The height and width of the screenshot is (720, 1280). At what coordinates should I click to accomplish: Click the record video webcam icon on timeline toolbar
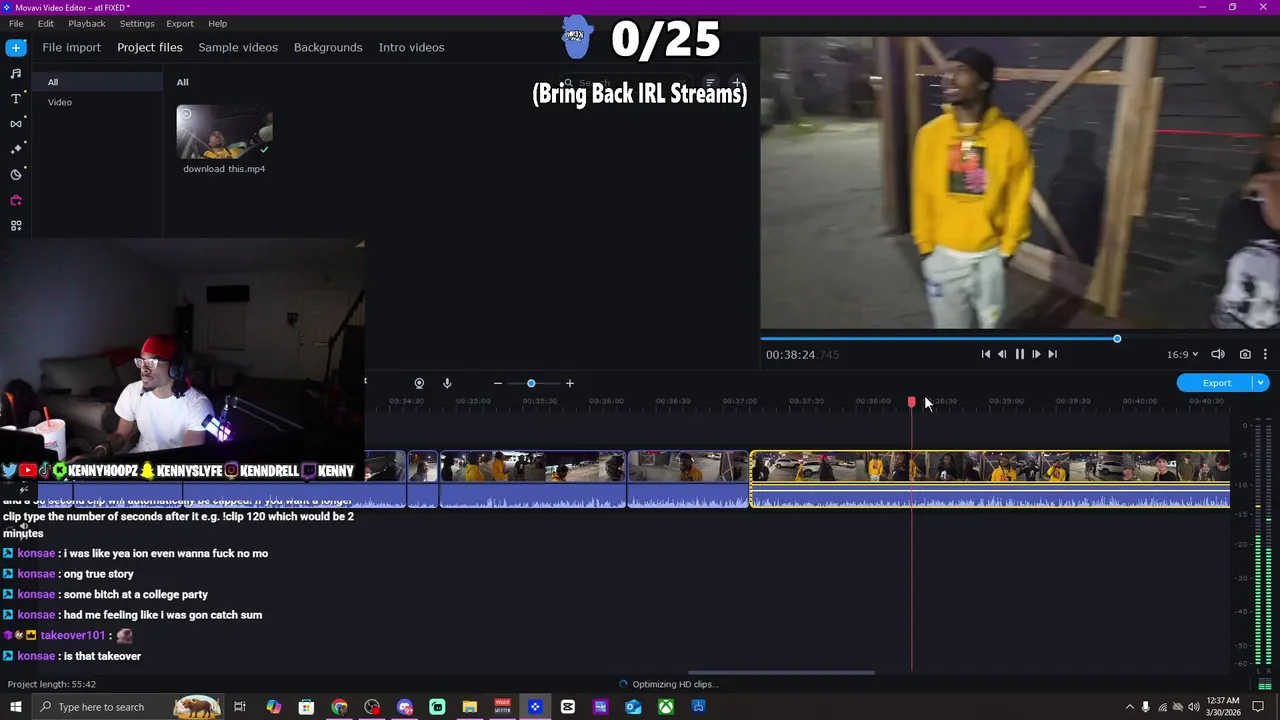click(419, 383)
